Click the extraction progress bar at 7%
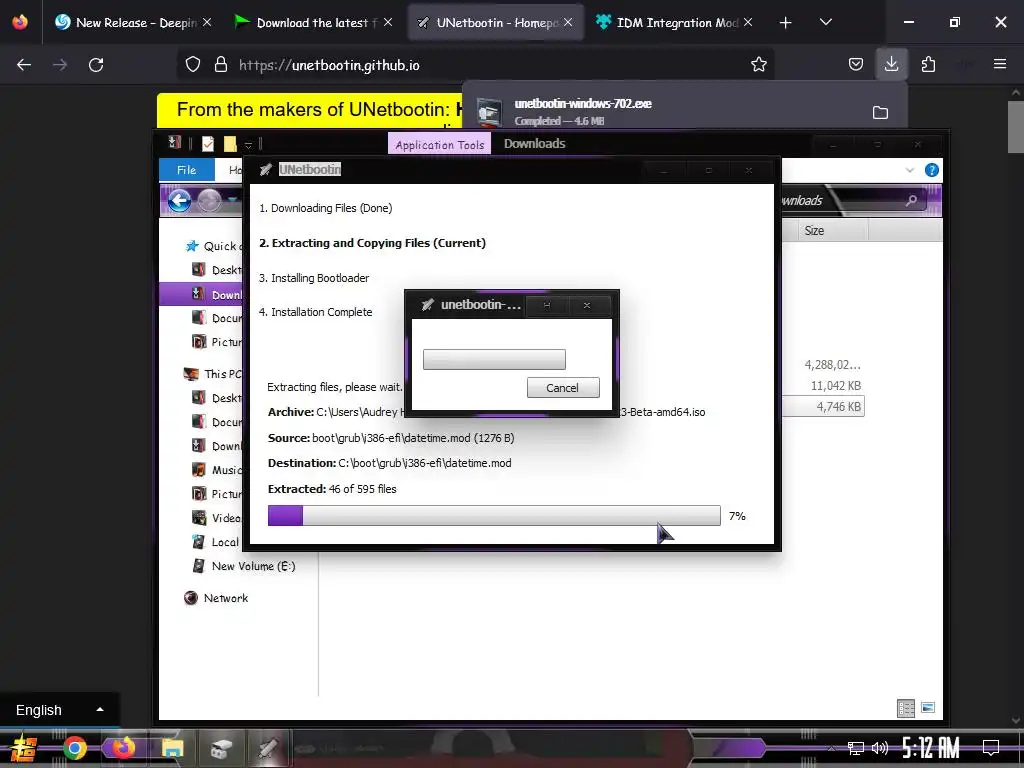The height and width of the screenshot is (768, 1024). coord(494,515)
